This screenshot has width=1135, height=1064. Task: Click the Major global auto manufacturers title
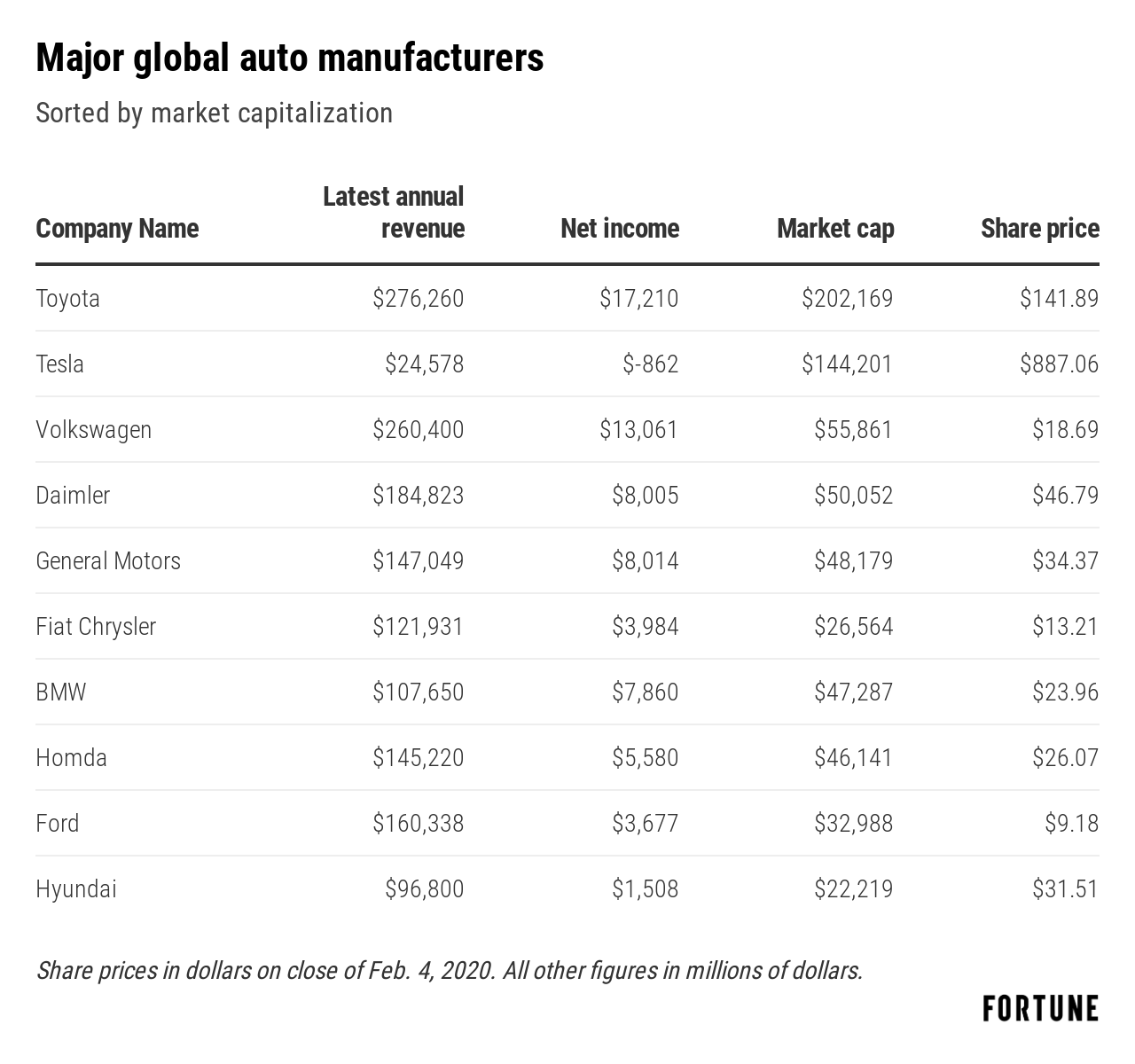click(290, 59)
